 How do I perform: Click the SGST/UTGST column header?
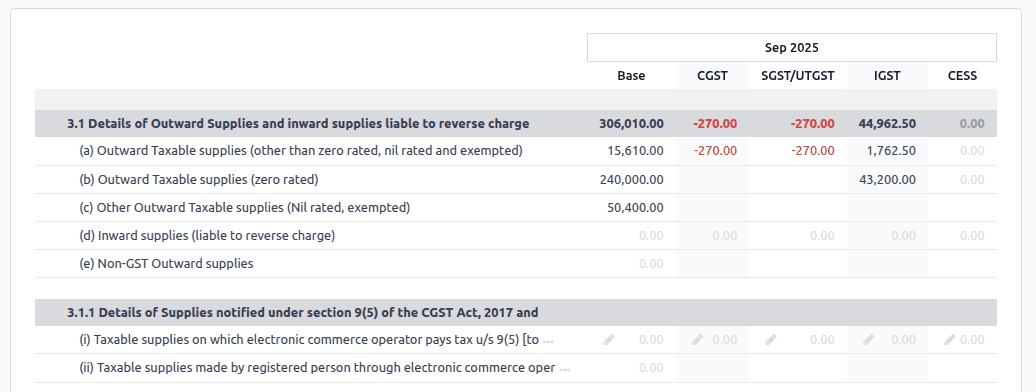coord(797,75)
